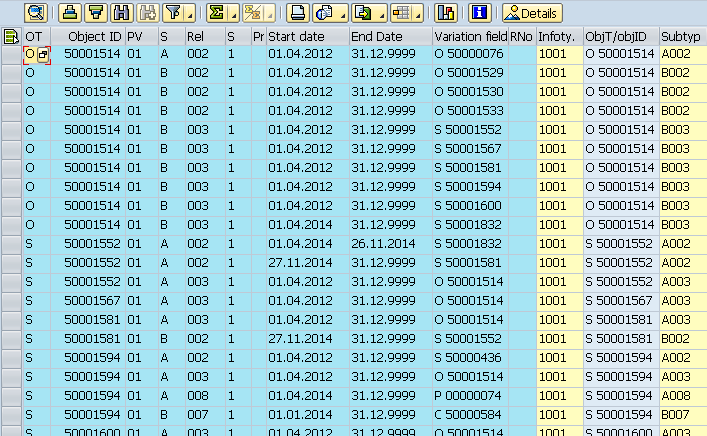Select row with Variation field O 50000076

[x=11, y=54]
